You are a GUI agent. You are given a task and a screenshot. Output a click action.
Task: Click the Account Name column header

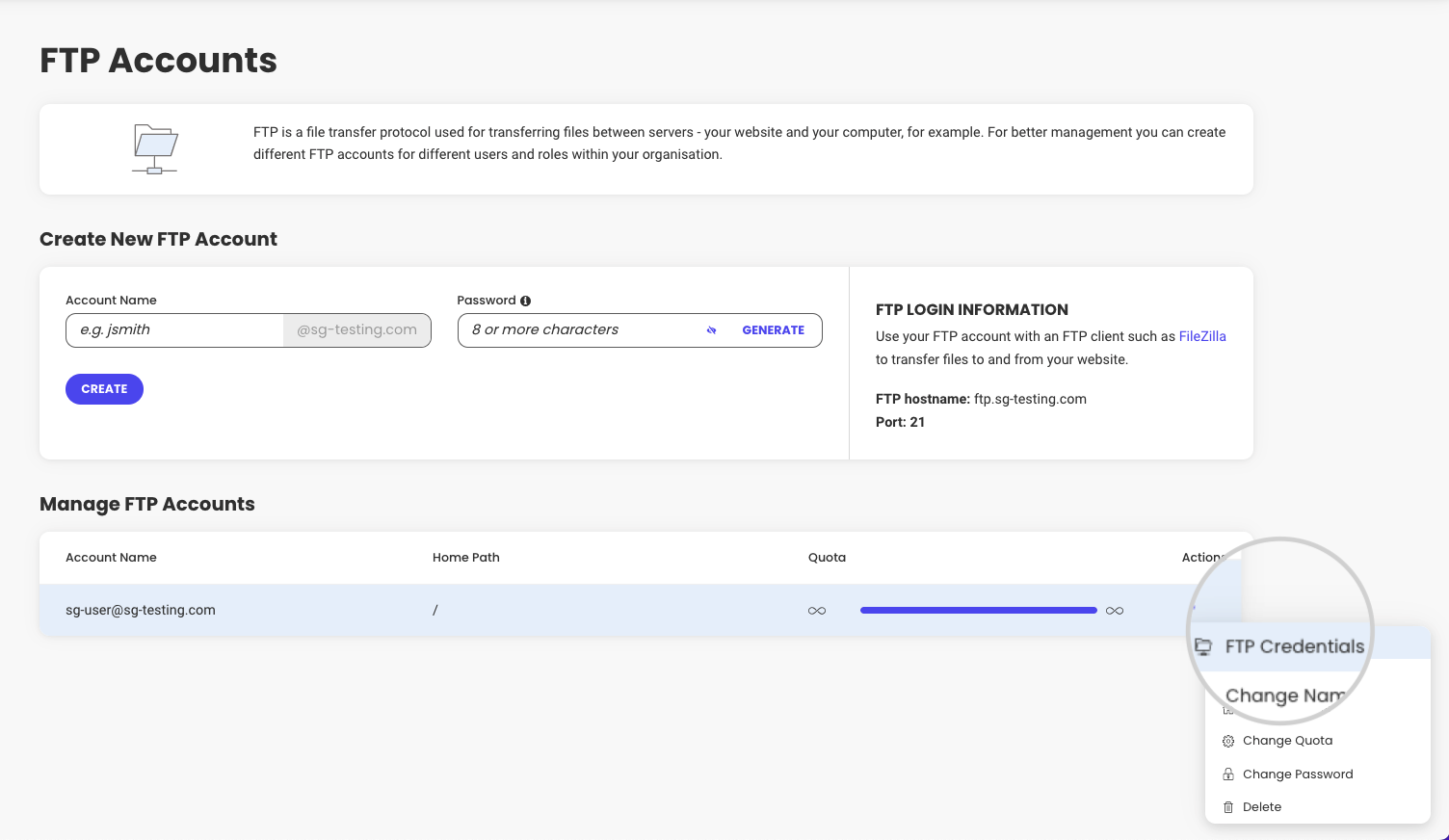(111, 558)
